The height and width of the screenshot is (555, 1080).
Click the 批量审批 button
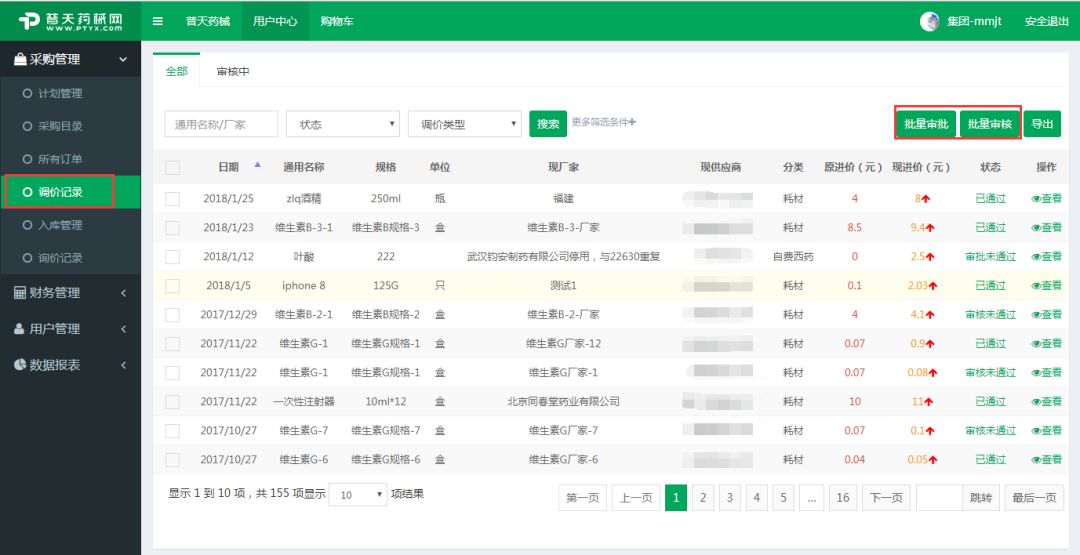click(926, 124)
